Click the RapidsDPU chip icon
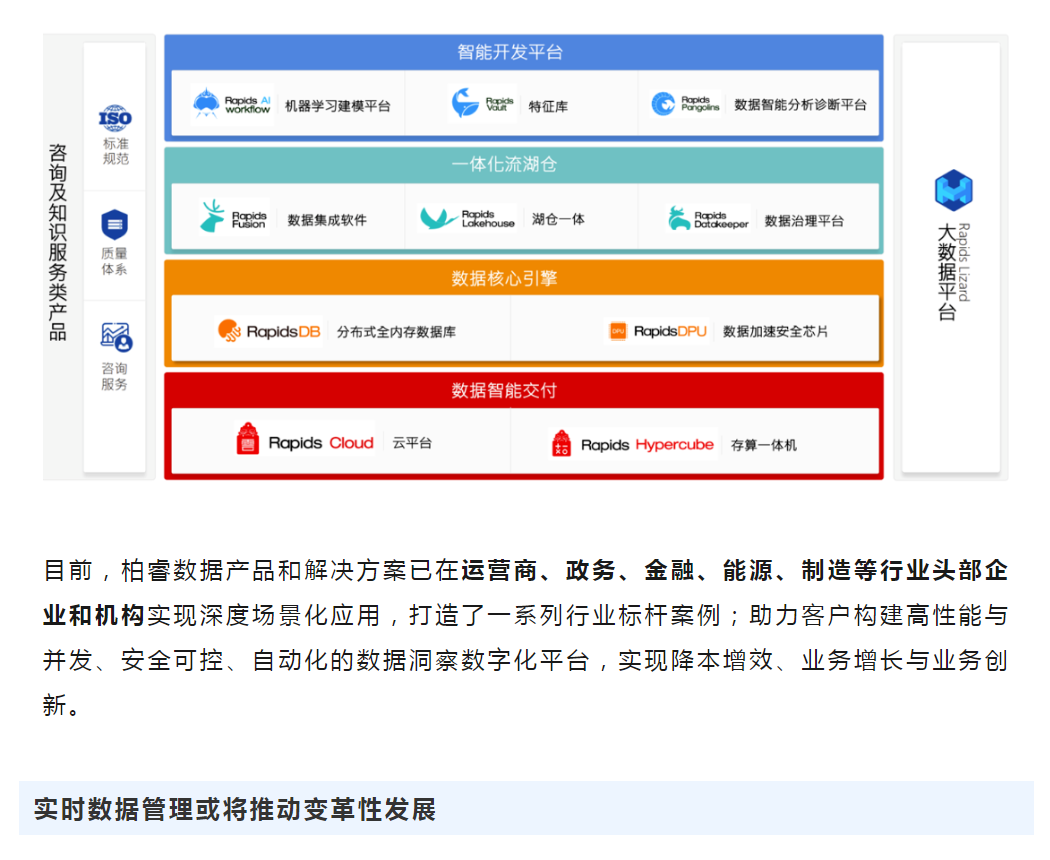1050x860 pixels. coord(618,331)
